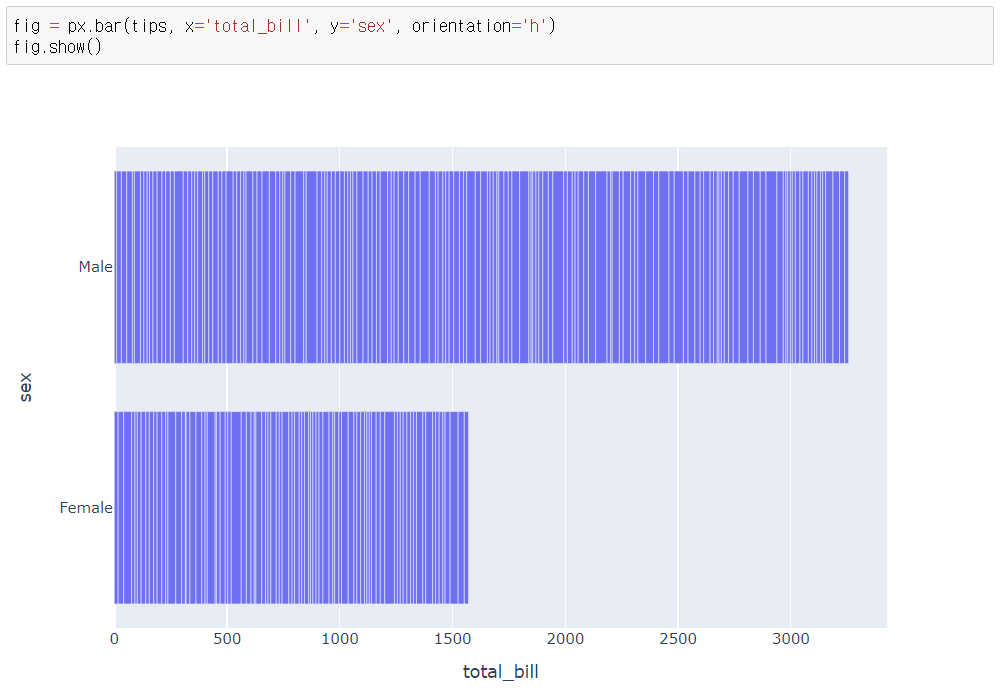
Task: Click the 'Male' y-axis label
Action: pos(96,267)
